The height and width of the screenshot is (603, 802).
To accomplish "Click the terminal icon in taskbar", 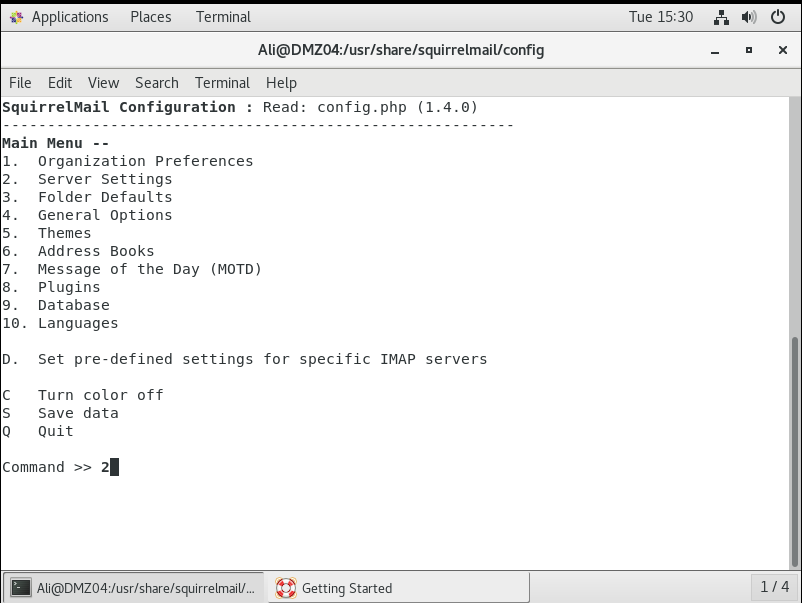I will click(21, 588).
